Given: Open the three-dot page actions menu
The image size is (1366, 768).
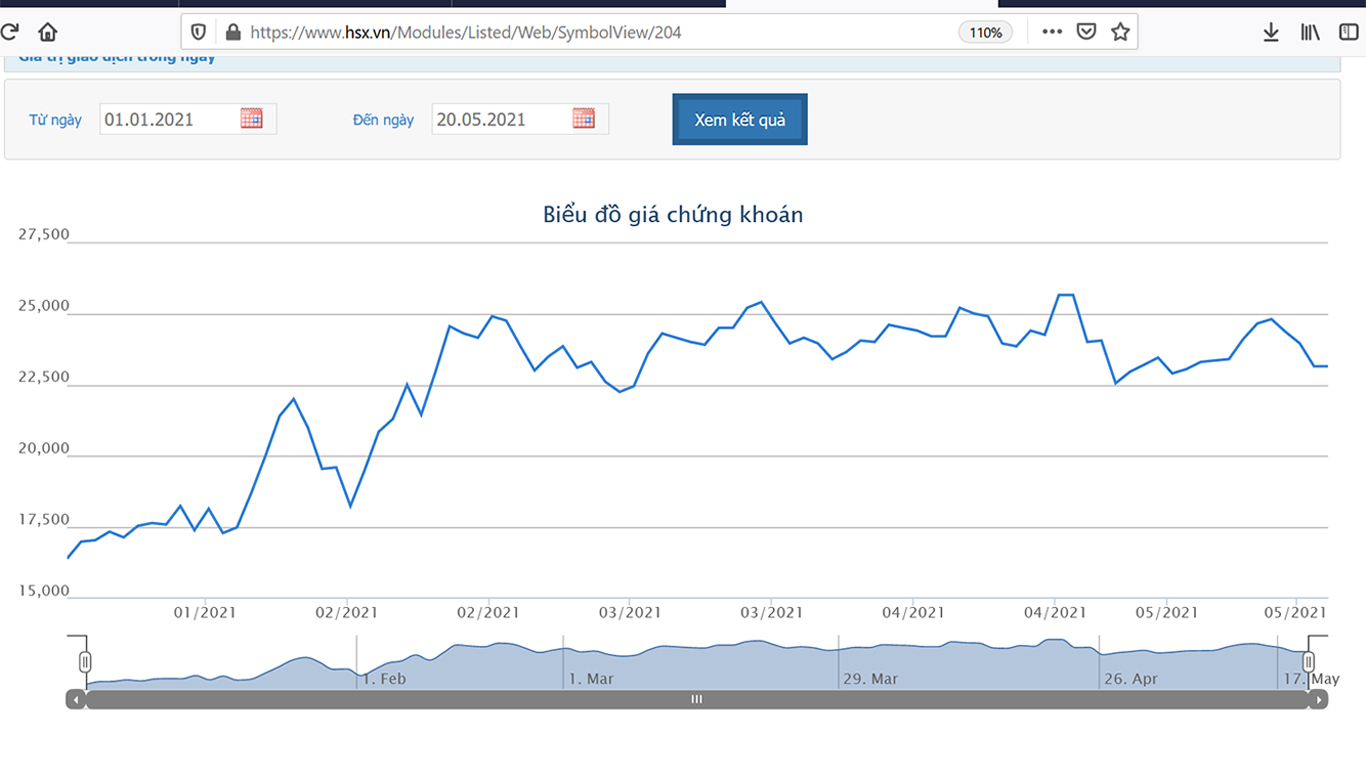Looking at the screenshot, I should click(1052, 32).
